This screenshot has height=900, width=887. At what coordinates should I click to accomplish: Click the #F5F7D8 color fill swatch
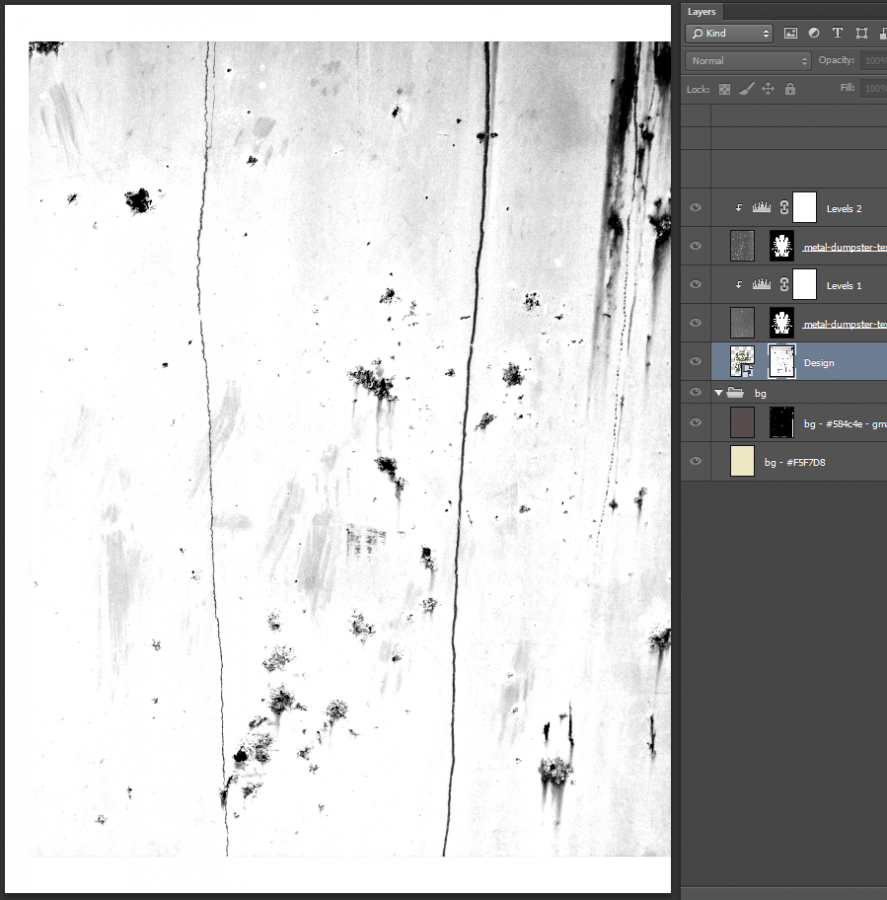point(741,462)
